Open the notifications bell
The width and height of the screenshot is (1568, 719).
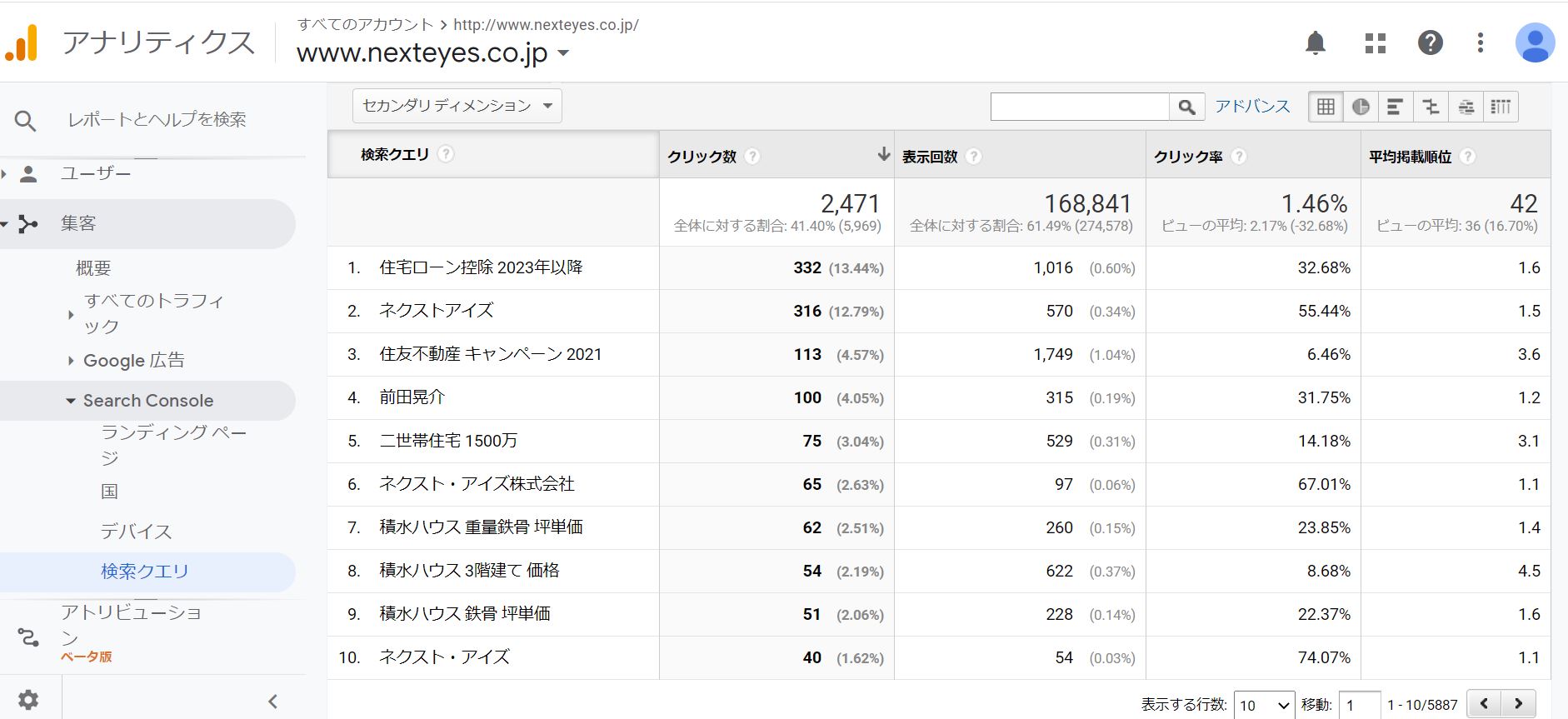(x=1315, y=42)
